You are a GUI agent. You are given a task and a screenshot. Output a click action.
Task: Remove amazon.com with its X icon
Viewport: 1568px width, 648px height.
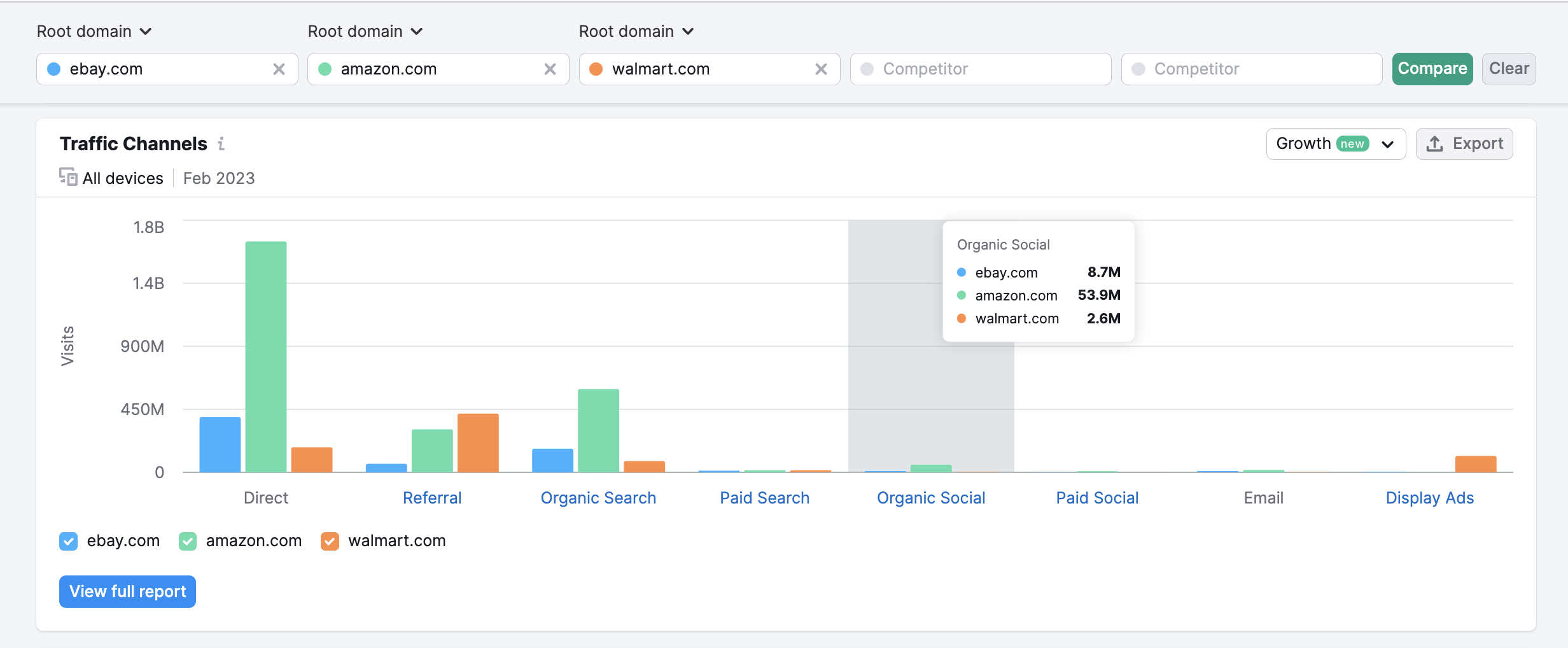550,69
